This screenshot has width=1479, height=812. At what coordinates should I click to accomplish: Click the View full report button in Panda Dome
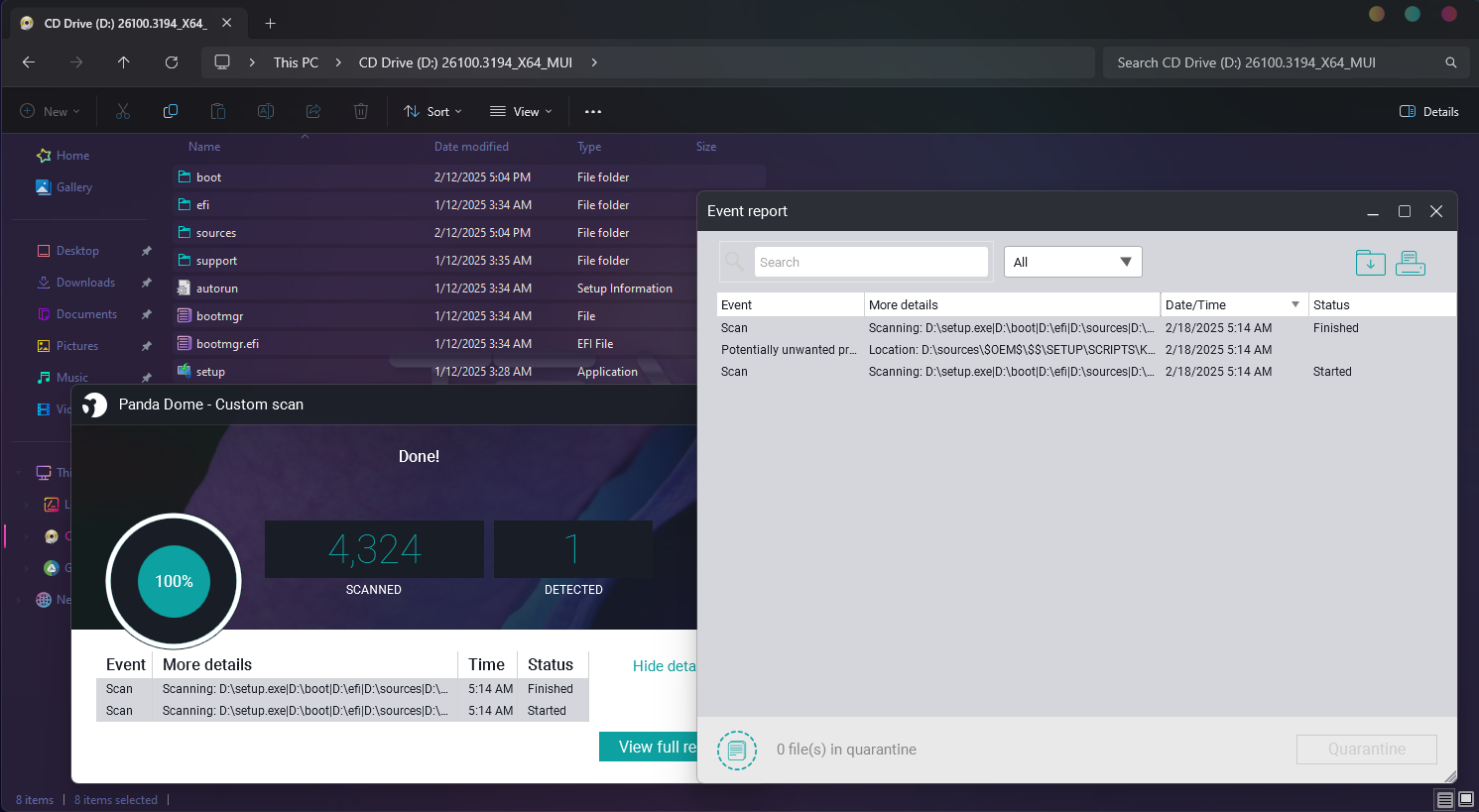coord(649,747)
